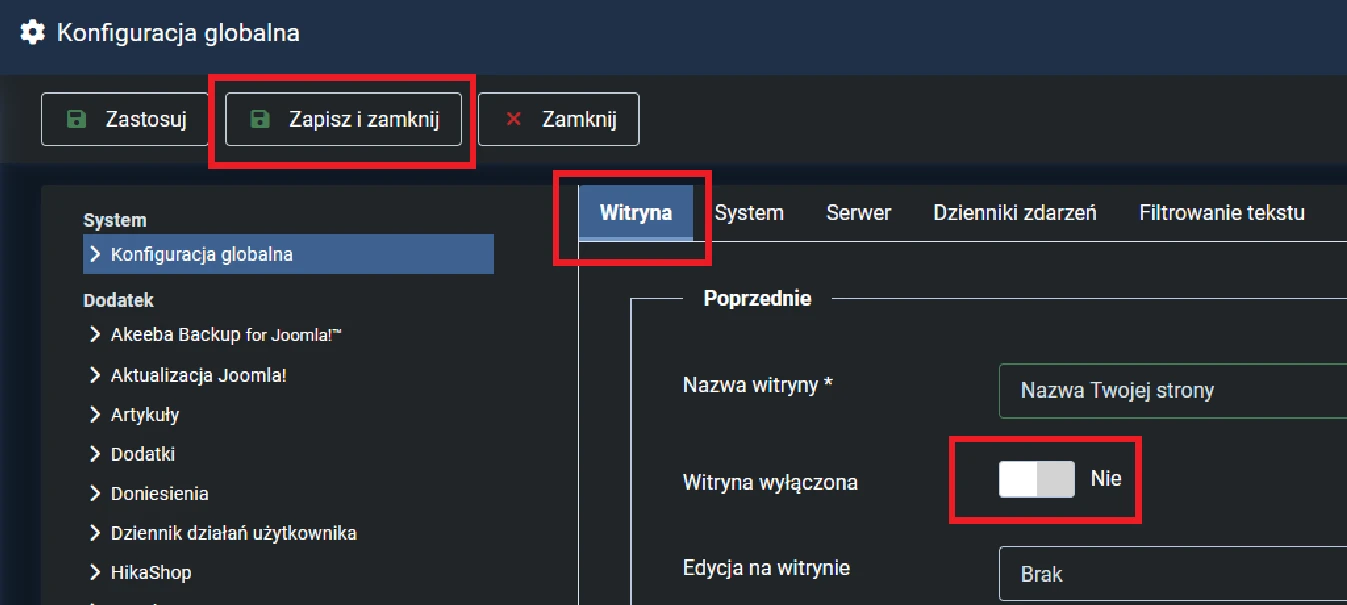Open Aktualizacja Joomla! in the sidebar

coord(199,375)
